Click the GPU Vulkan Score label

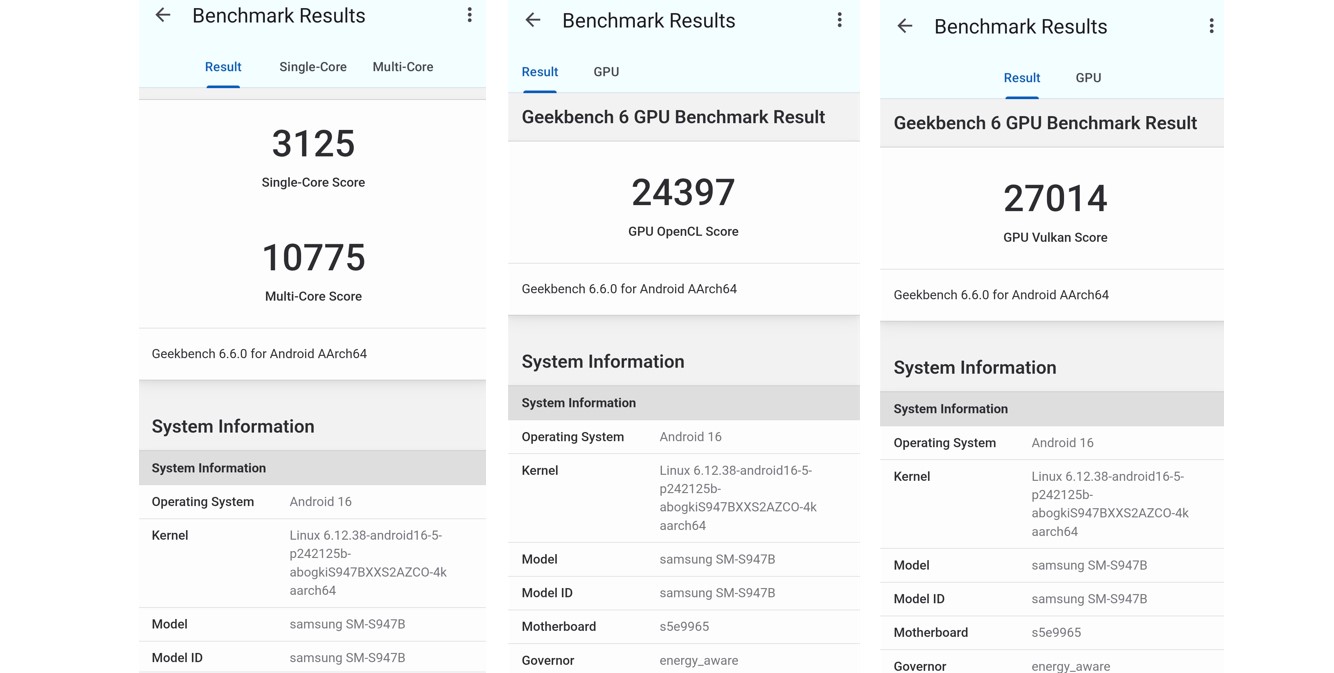[1055, 238]
